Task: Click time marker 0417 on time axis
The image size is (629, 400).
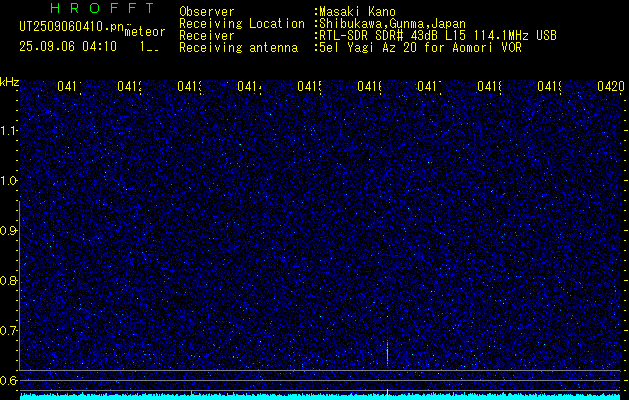Action: pos(429,86)
